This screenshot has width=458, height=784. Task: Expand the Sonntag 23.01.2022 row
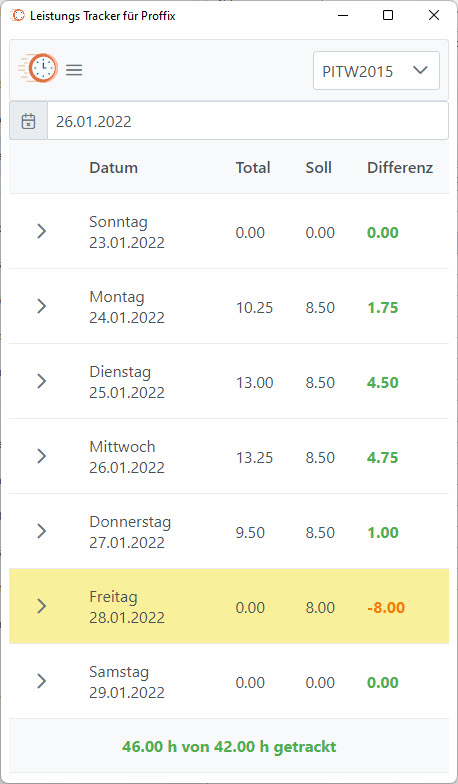click(42, 231)
